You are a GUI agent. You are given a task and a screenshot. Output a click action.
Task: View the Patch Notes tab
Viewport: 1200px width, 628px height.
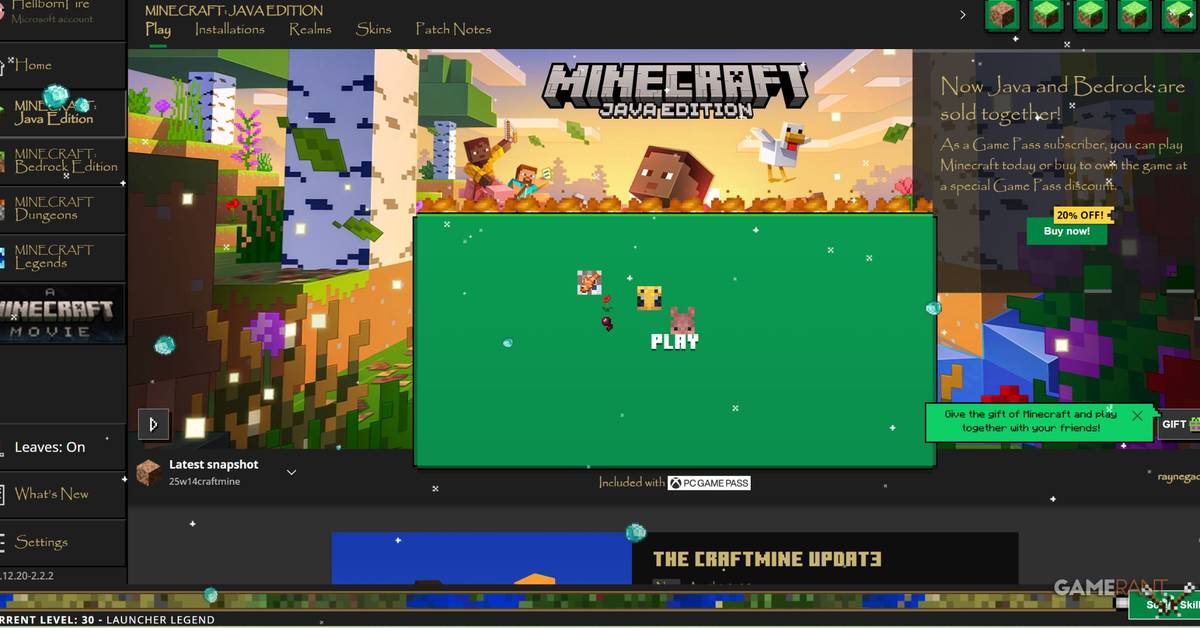point(453,29)
